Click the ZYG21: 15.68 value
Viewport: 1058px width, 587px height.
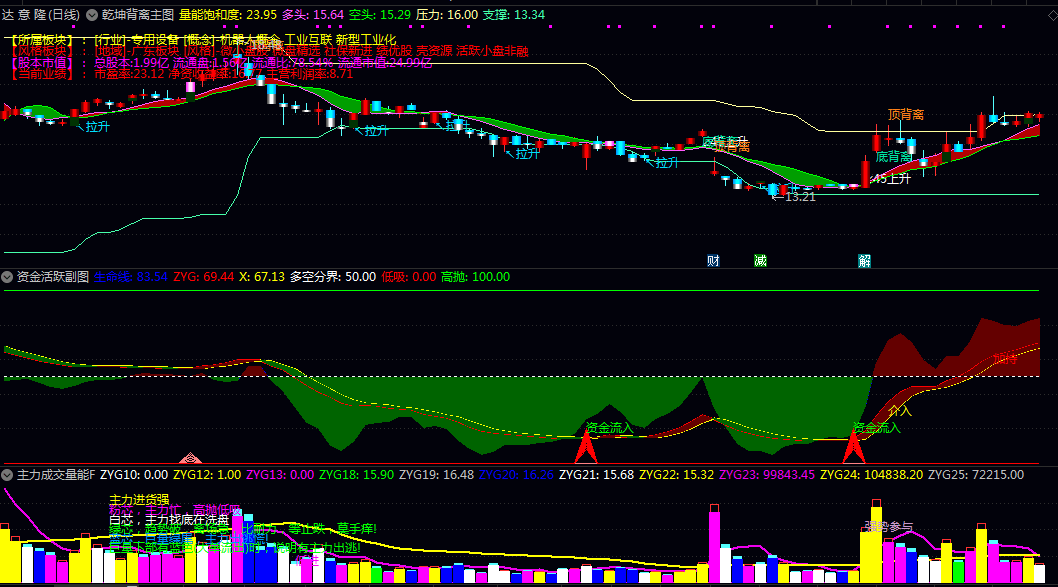pyautogui.click(x=596, y=475)
